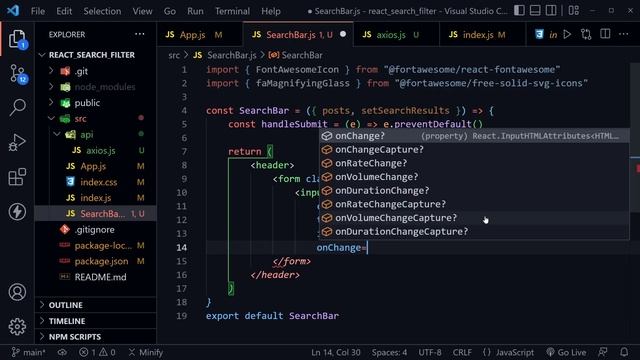Open the File menu
Viewport: 640px width, 360px height.
point(38,11)
